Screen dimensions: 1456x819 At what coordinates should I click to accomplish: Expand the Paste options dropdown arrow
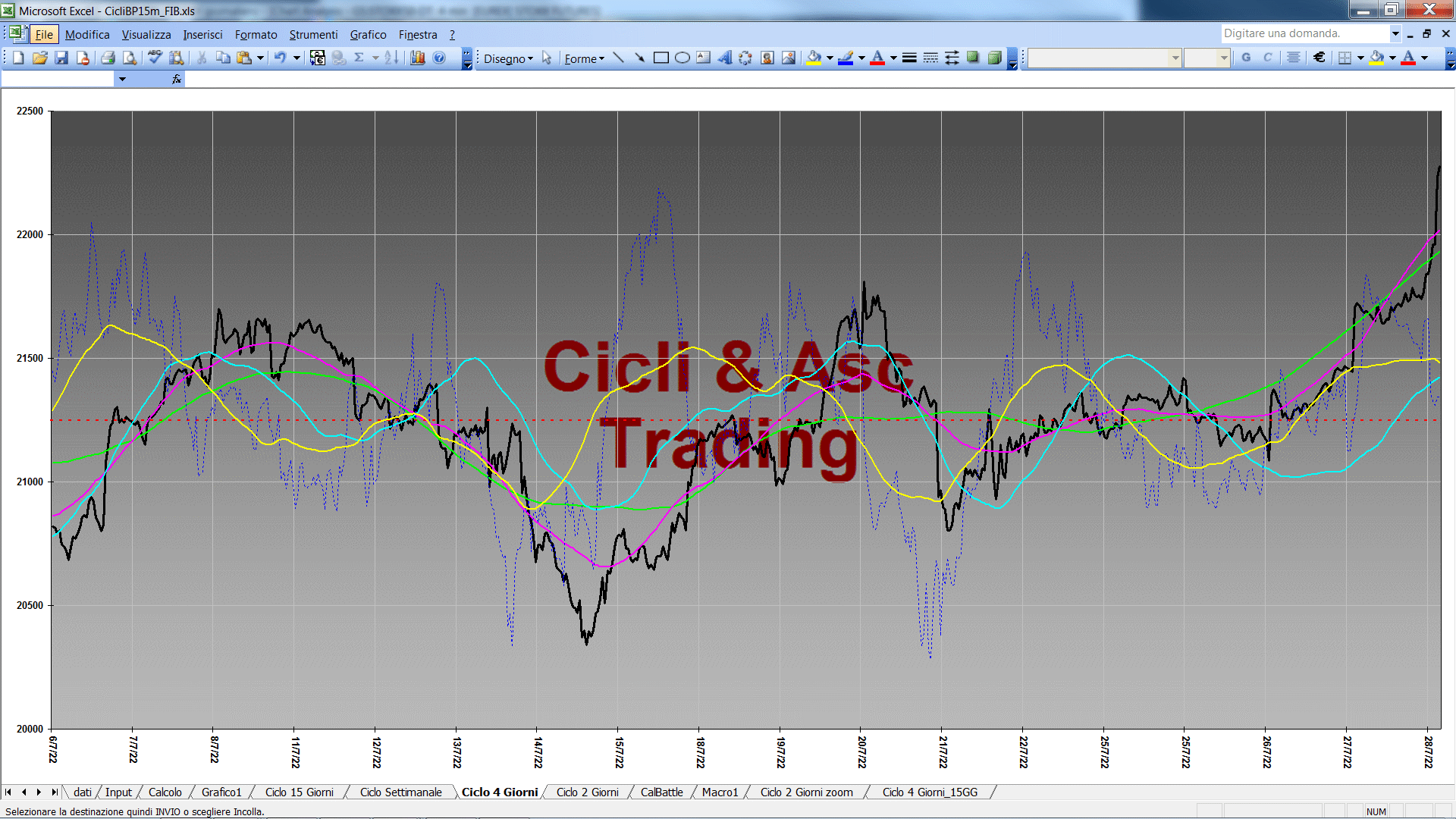(260, 58)
